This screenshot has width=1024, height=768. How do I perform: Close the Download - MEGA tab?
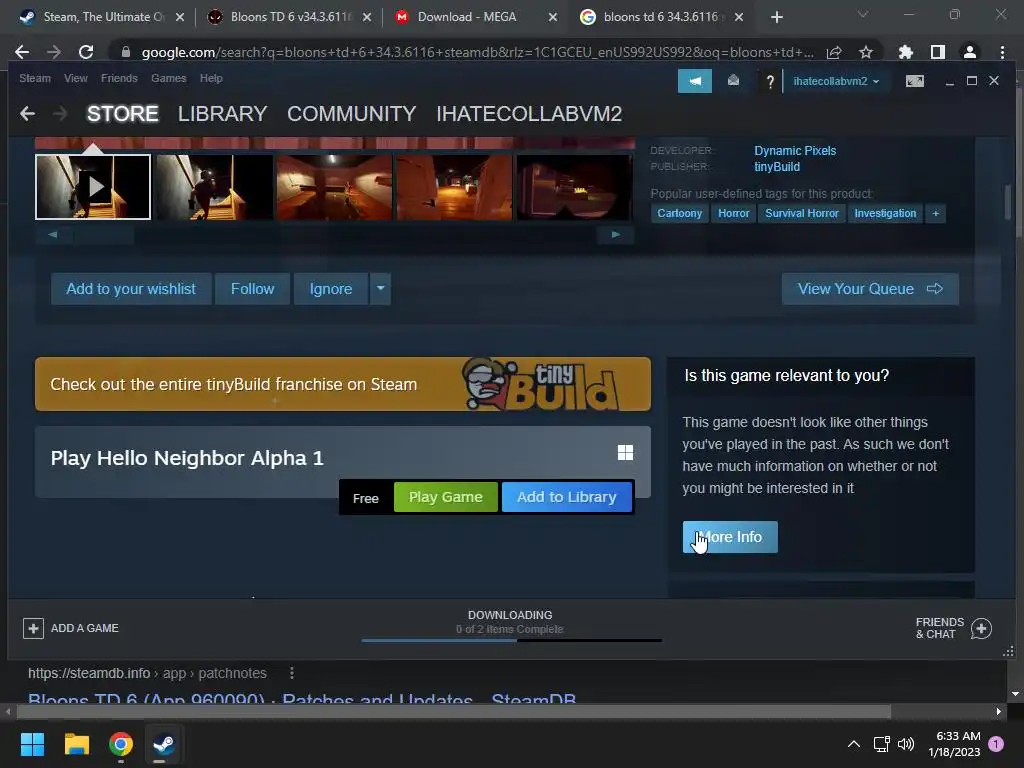[x=552, y=17]
